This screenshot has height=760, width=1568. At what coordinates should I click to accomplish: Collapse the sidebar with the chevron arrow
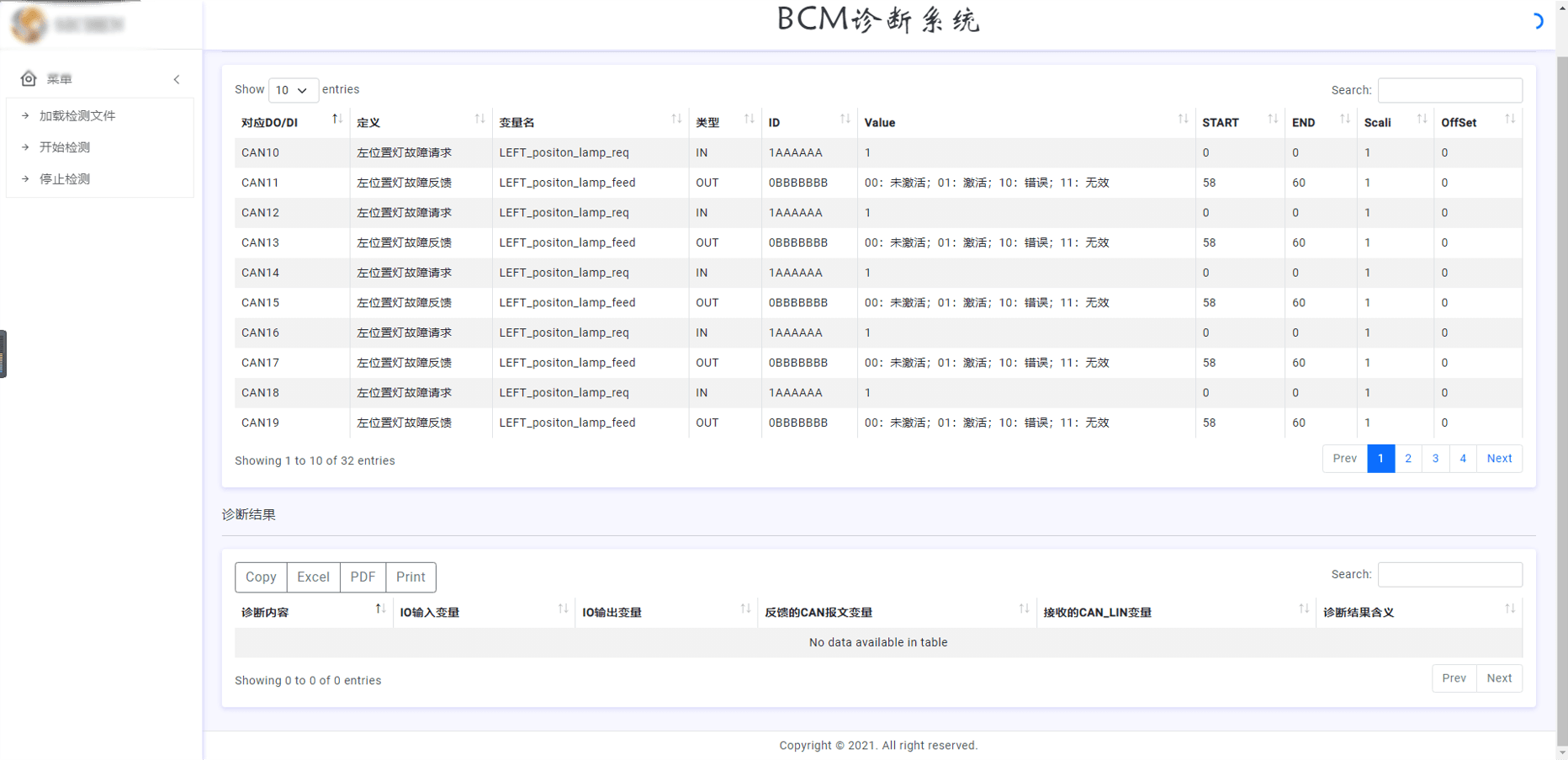[x=177, y=79]
